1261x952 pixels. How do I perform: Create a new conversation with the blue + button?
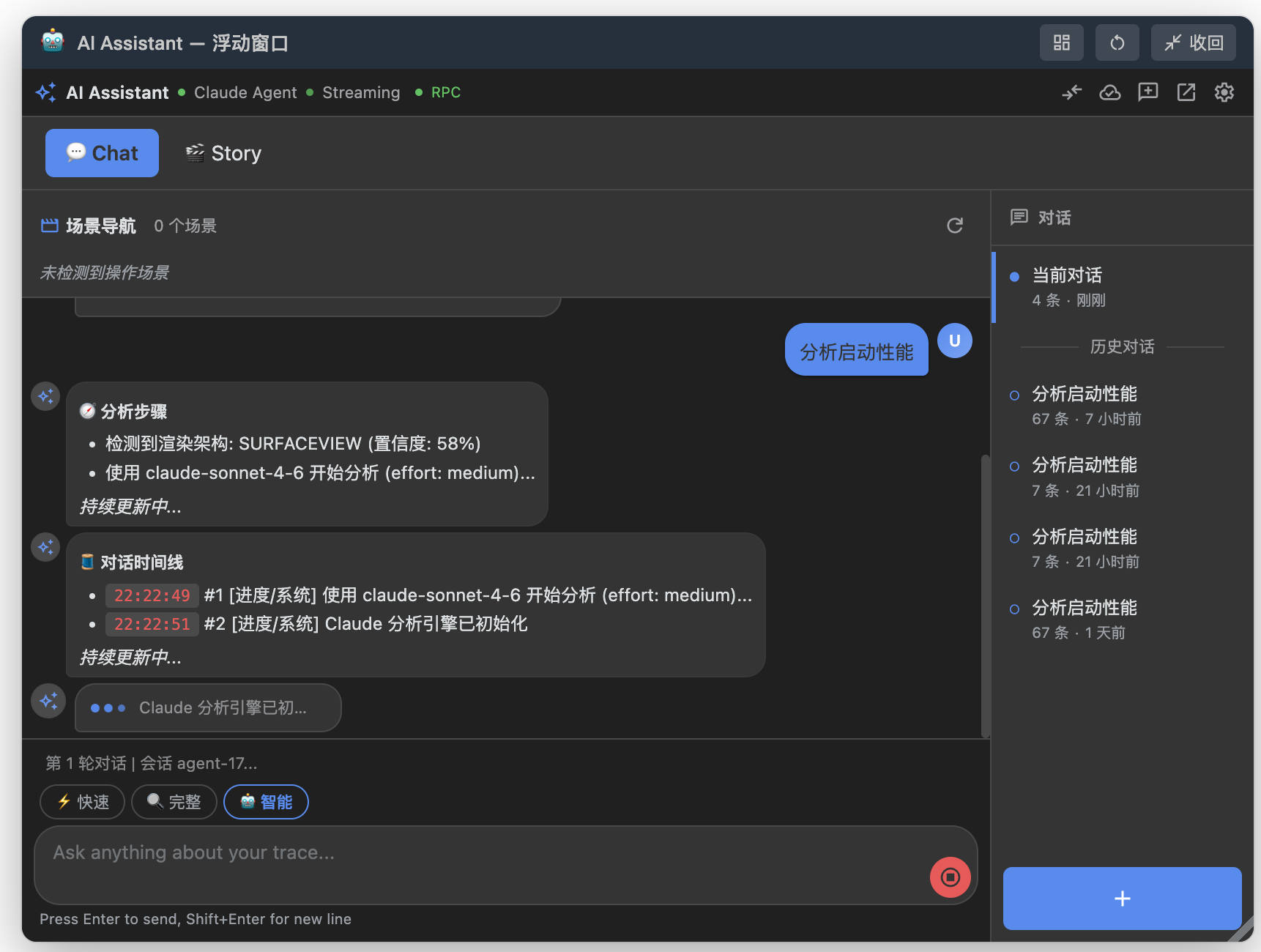coord(1121,899)
